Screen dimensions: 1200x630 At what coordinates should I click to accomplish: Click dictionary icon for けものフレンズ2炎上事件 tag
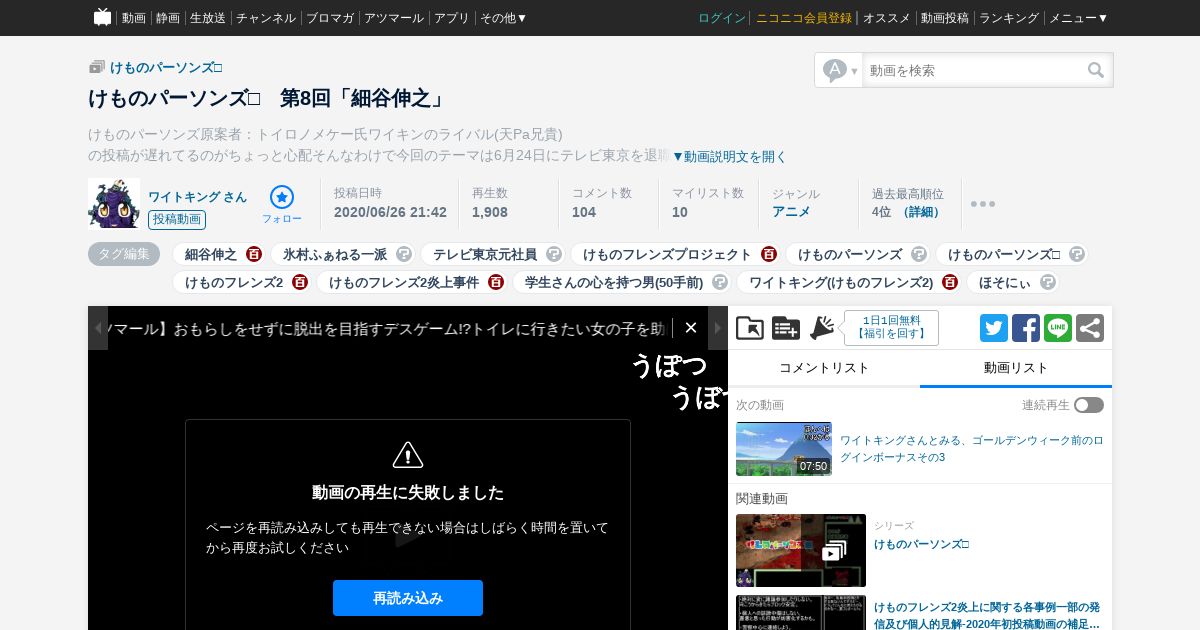click(496, 282)
